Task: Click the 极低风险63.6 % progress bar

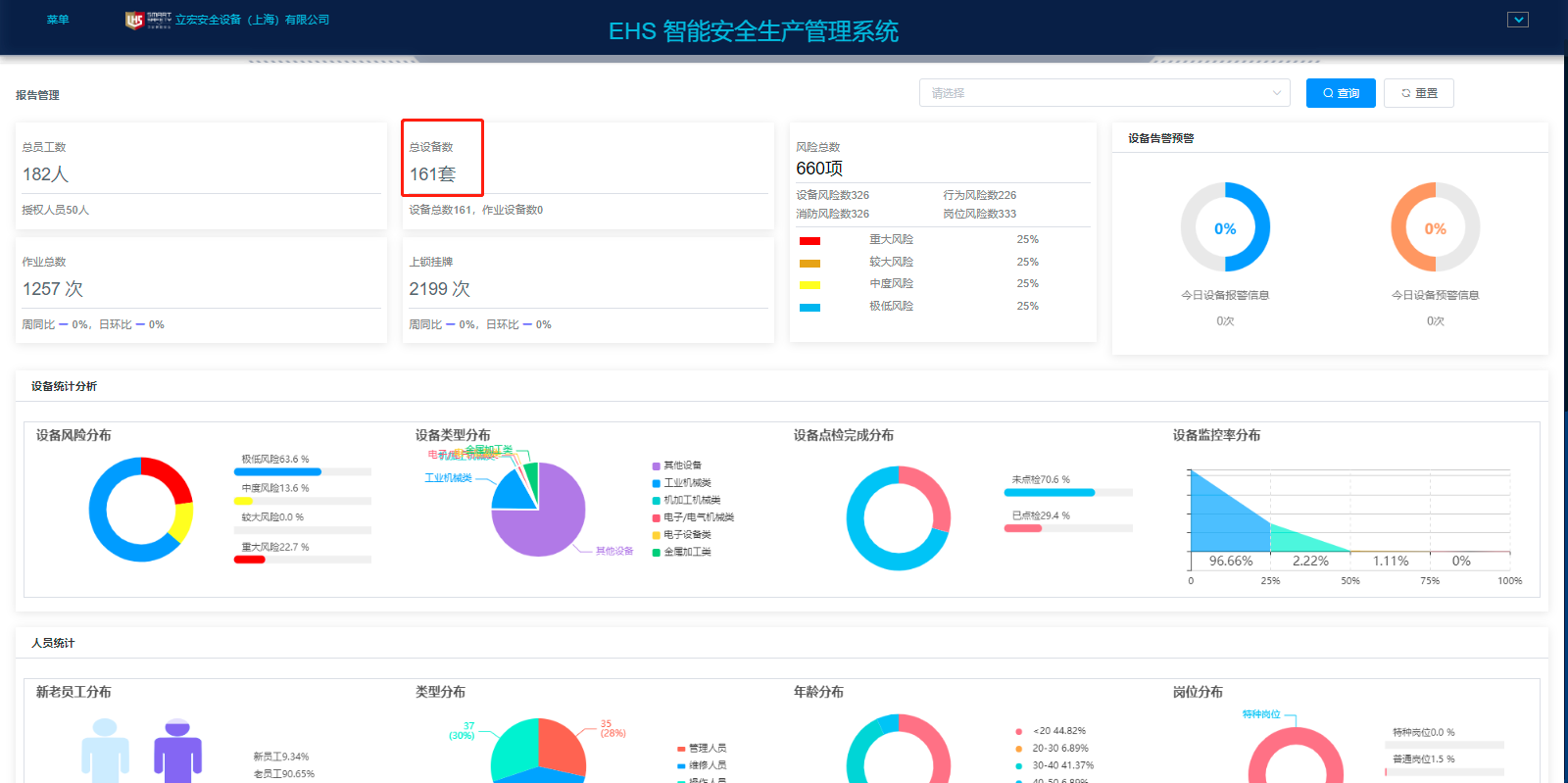Action: click(303, 472)
